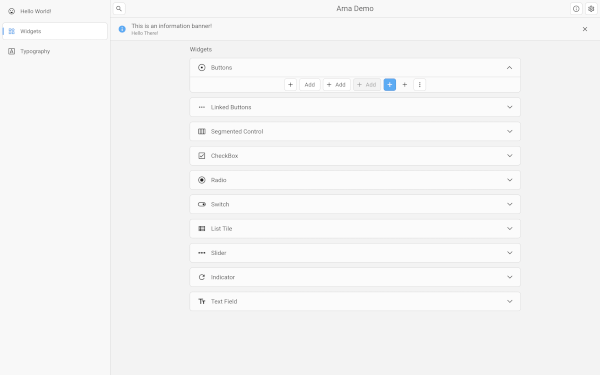This screenshot has height=375, width=600.
Task: Expand the Switch section chevron
Action: (x=509, y=204)
